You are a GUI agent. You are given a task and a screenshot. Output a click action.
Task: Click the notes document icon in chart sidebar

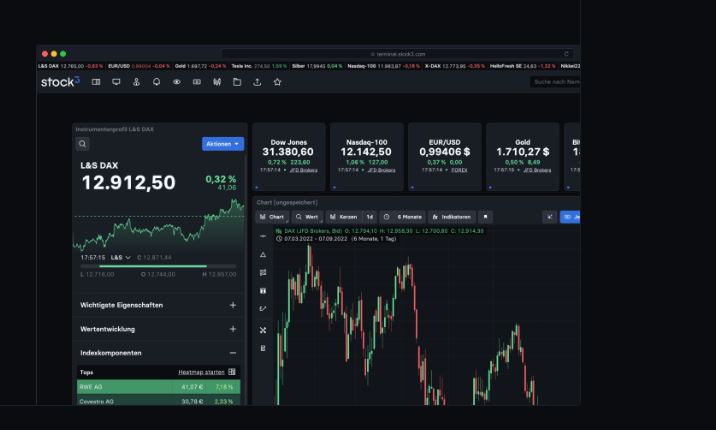tap(263, 348)
